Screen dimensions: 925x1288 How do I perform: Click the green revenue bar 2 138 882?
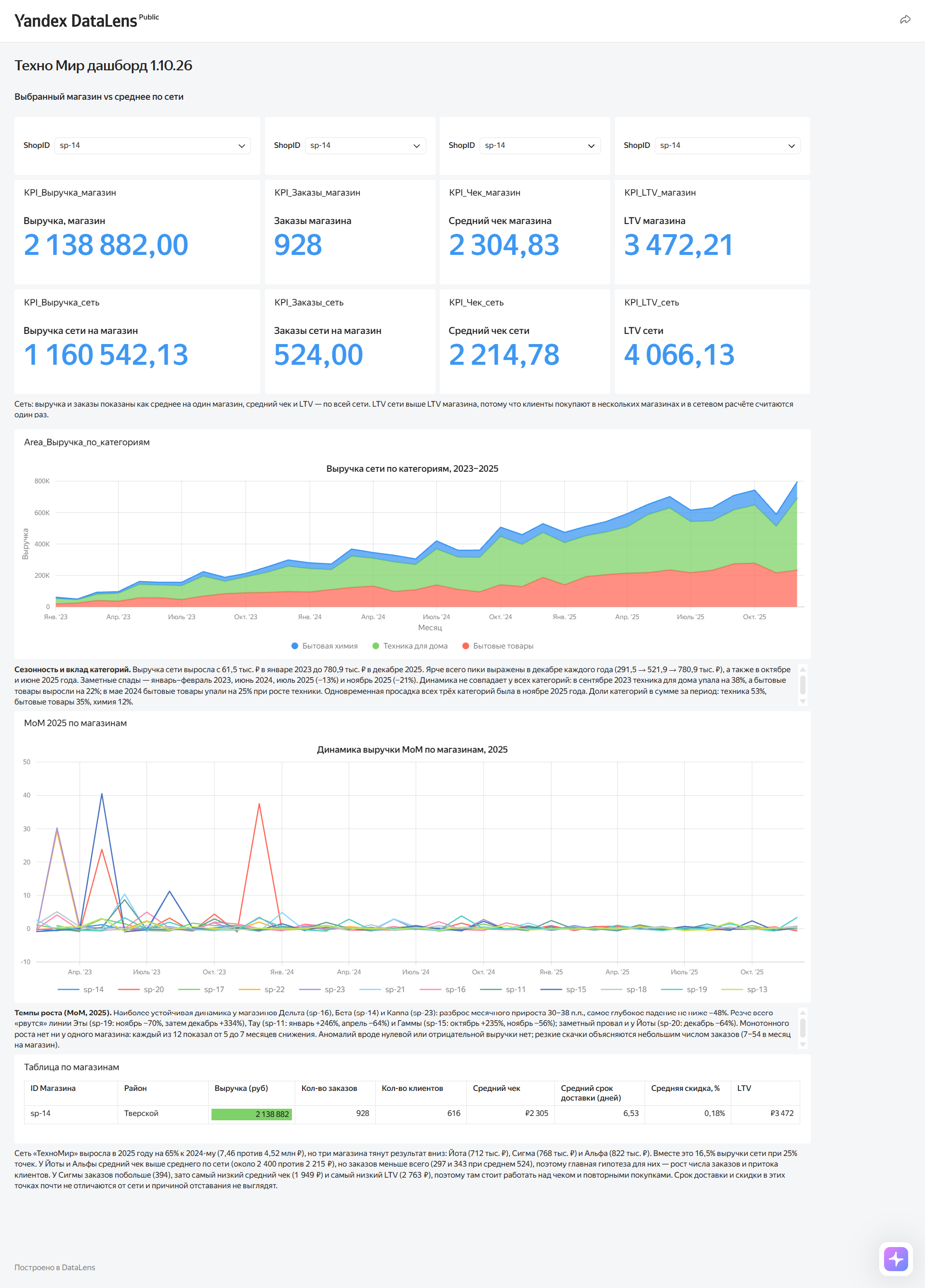(251, 1114)
